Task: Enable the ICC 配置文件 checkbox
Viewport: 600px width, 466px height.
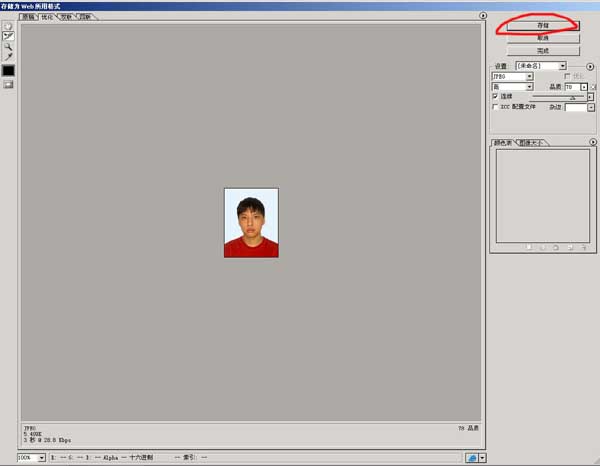Action: click(x=495, y=107)
